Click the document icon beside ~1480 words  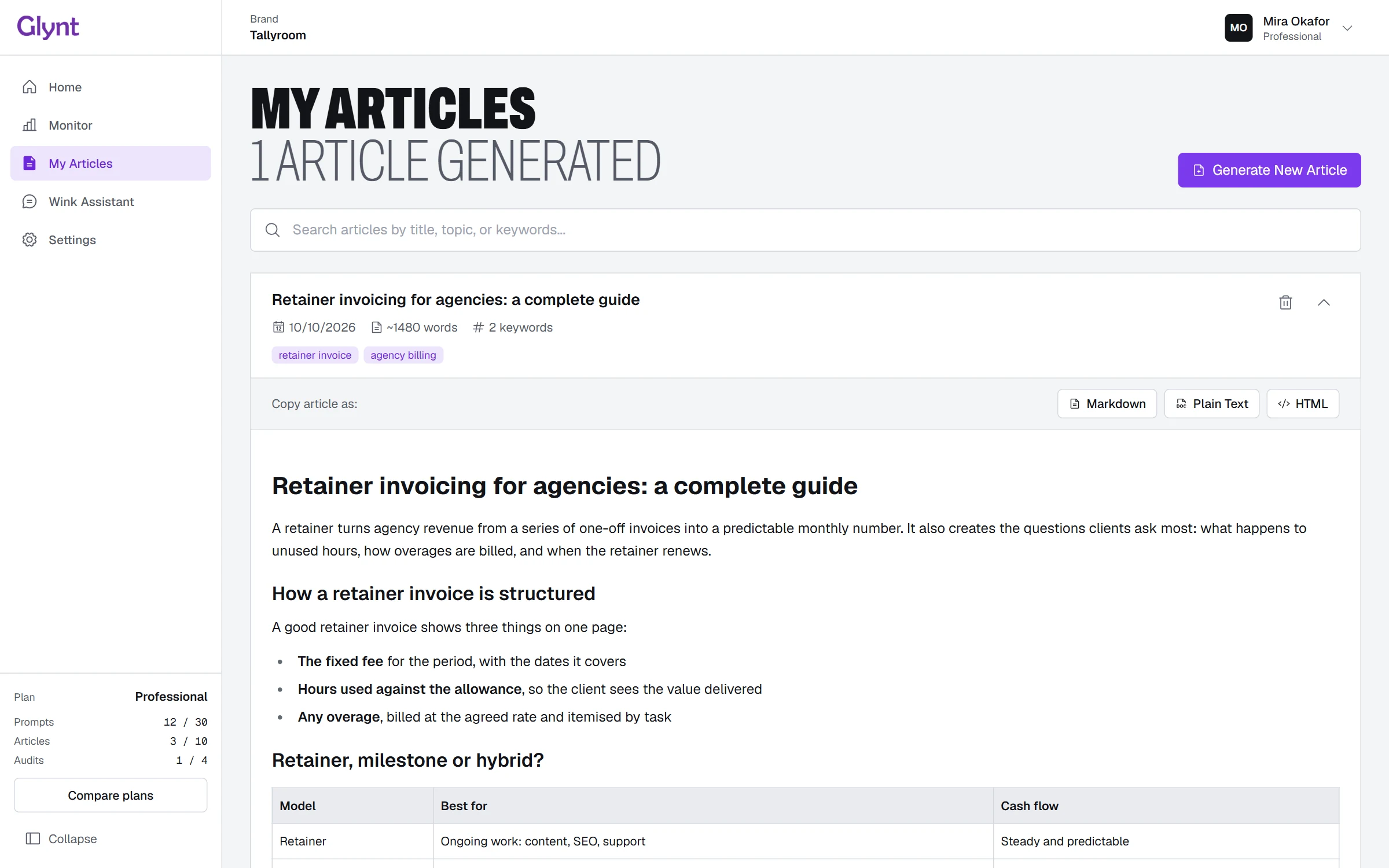[376, 327]
